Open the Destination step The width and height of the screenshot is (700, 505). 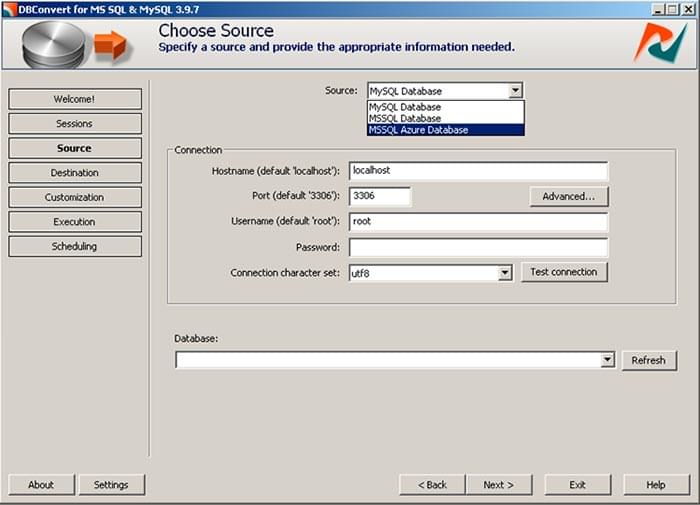coord(75,173)
